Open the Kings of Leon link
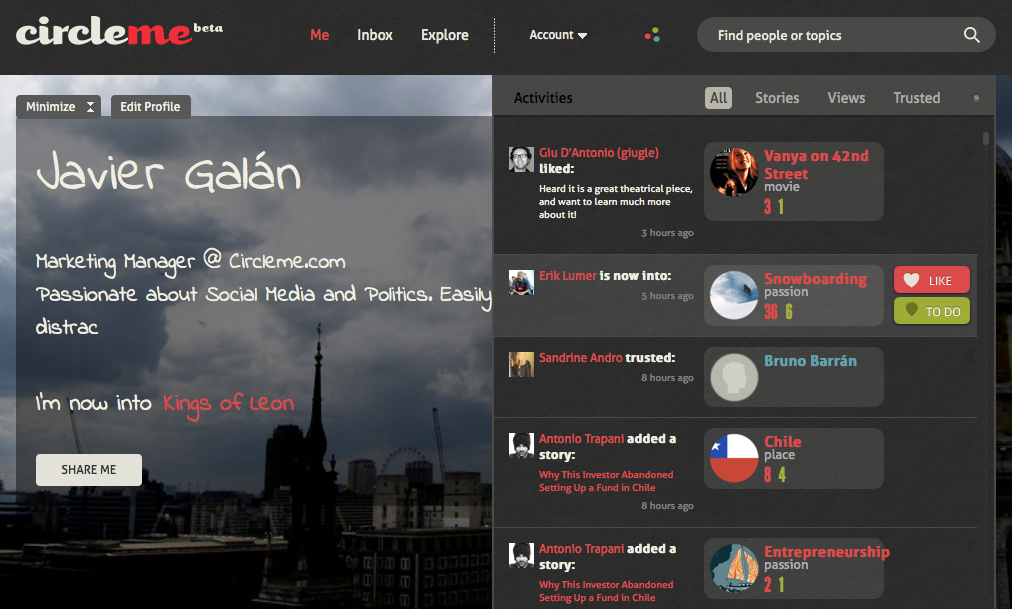 pos(228,403)
